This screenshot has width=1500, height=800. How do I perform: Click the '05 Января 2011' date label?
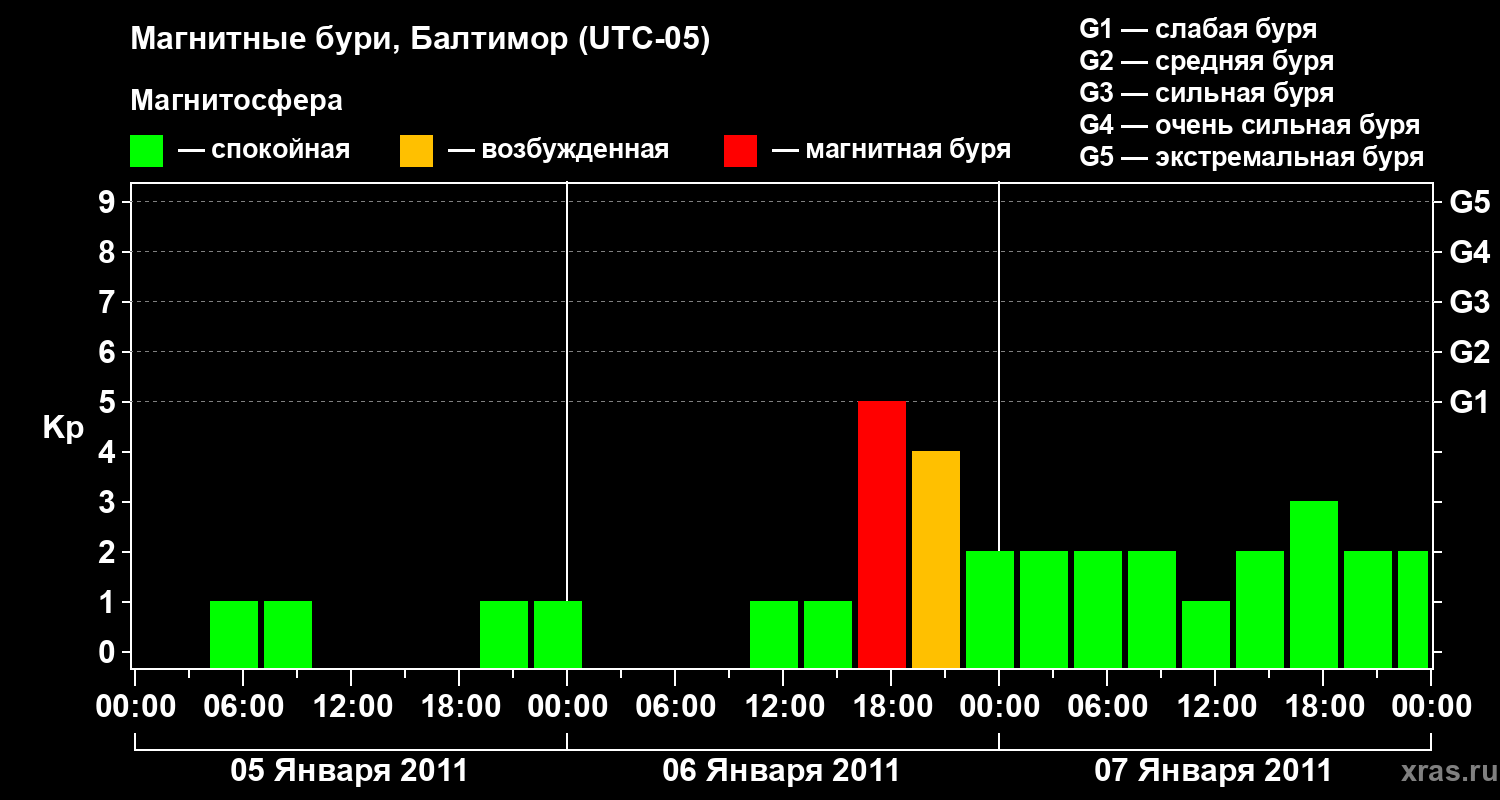350,770
